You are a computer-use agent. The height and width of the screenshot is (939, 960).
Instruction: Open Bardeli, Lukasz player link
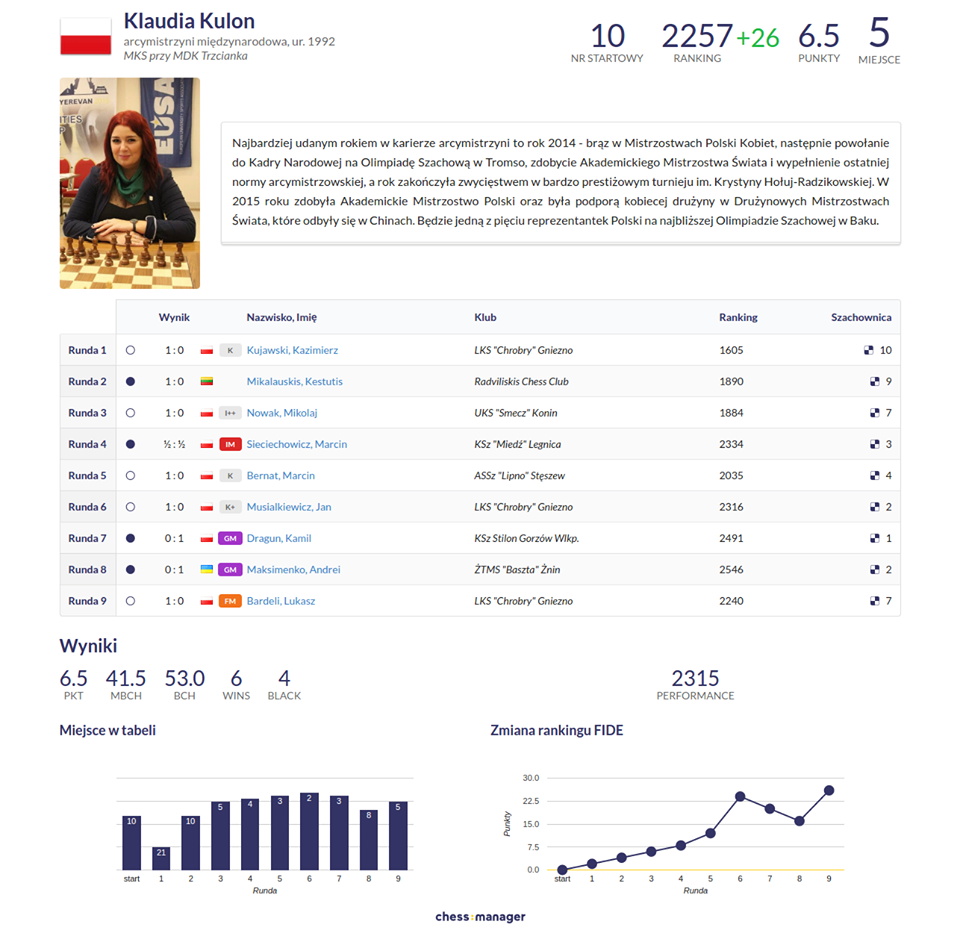(x=280, y=600)
